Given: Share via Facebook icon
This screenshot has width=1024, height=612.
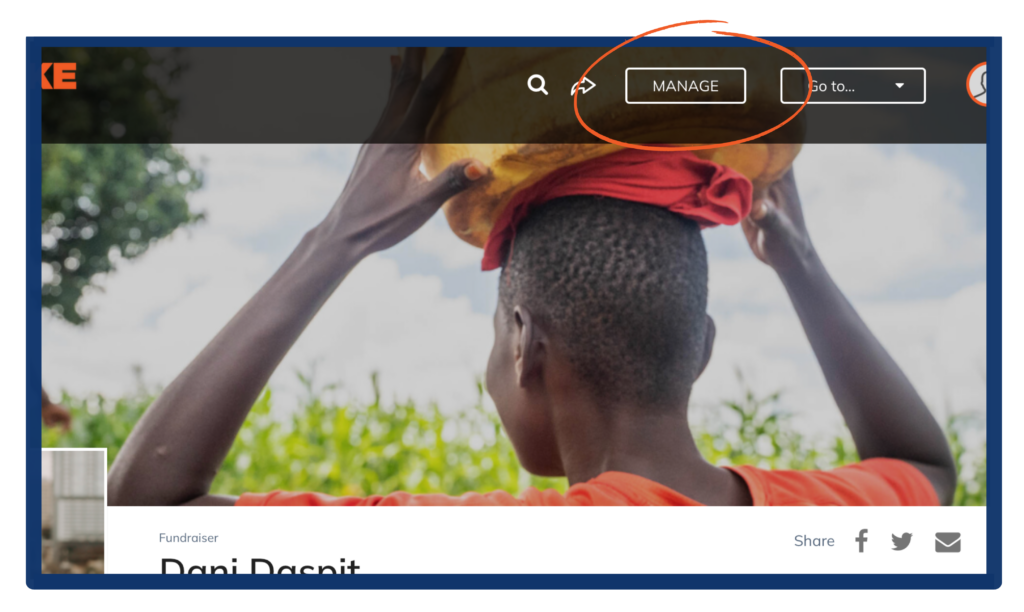Looking at the screenshot, I should [x=861, y=541].
